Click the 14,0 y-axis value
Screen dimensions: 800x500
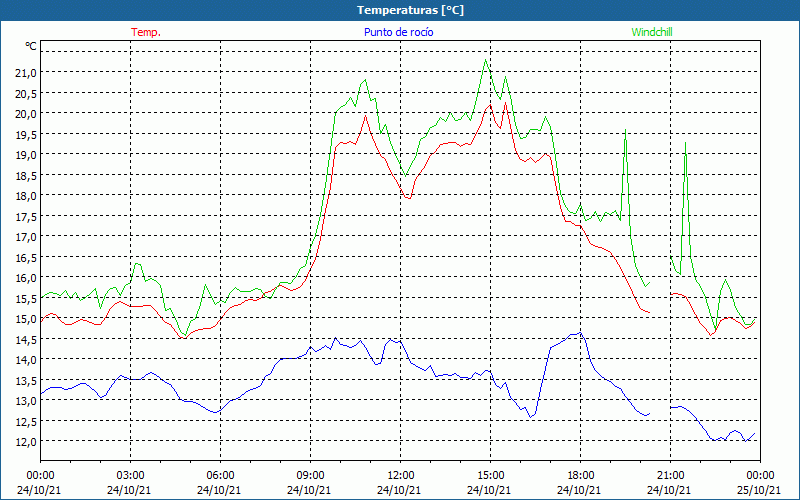pos(26,360)
